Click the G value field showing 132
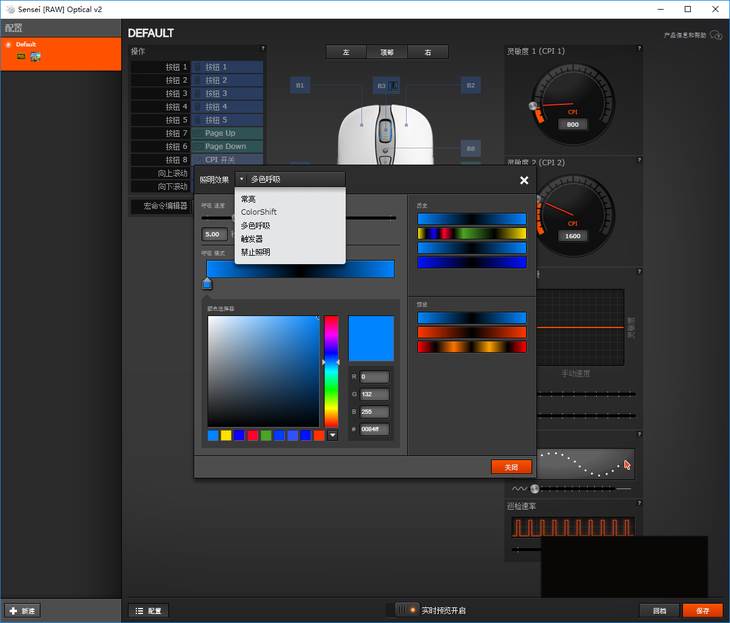The height and width of the screenshot is (623, 730). coord(374,394)
